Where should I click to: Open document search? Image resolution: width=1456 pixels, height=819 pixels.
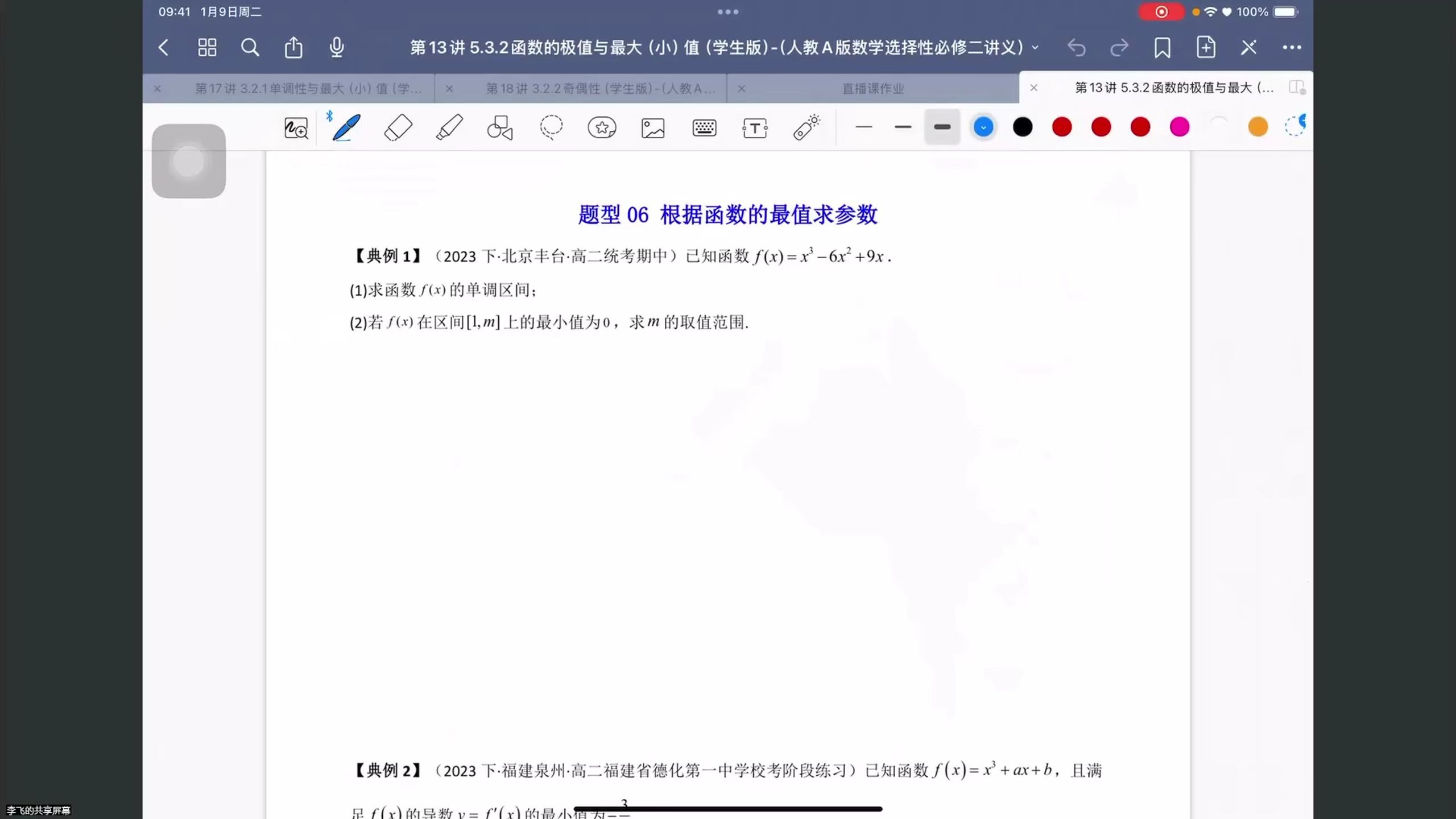pyautogui.click(x=250, y=47)
